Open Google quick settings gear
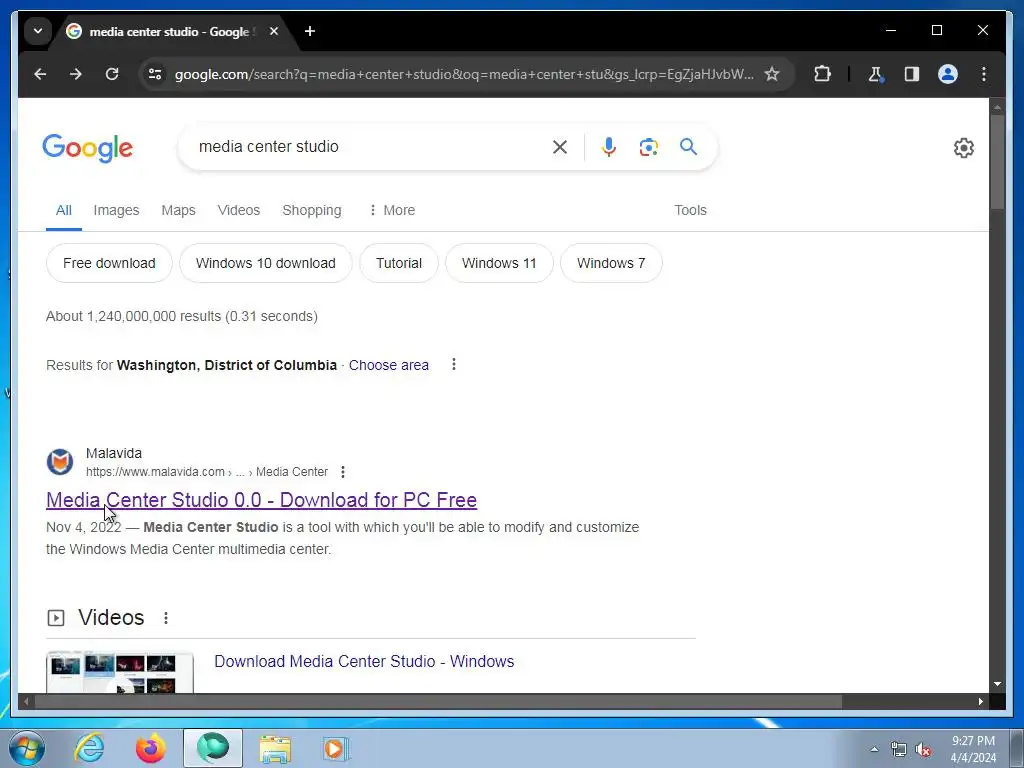 [x=963, y=148]
